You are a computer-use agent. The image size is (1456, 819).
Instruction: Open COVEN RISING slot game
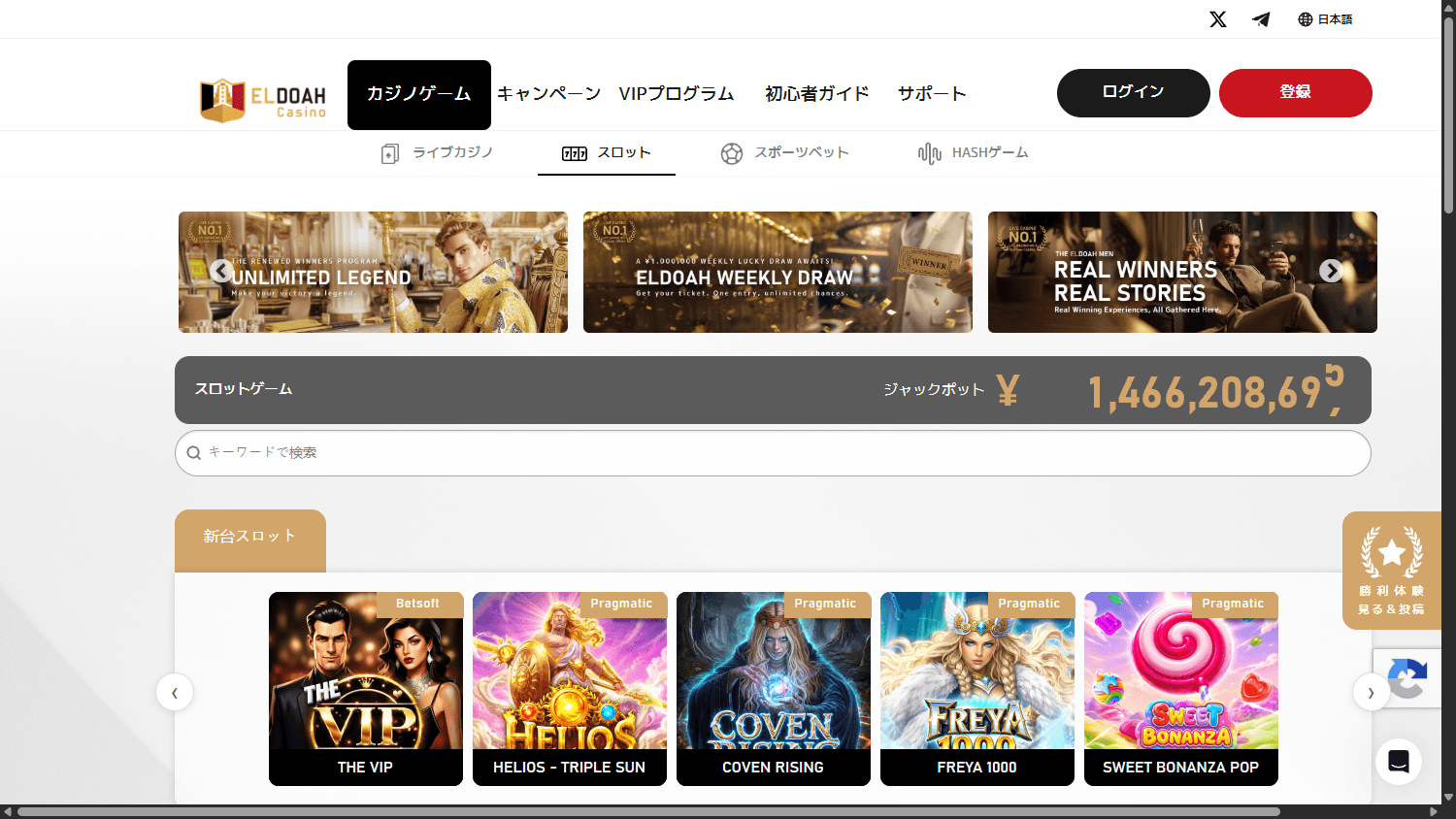point(774,689)
